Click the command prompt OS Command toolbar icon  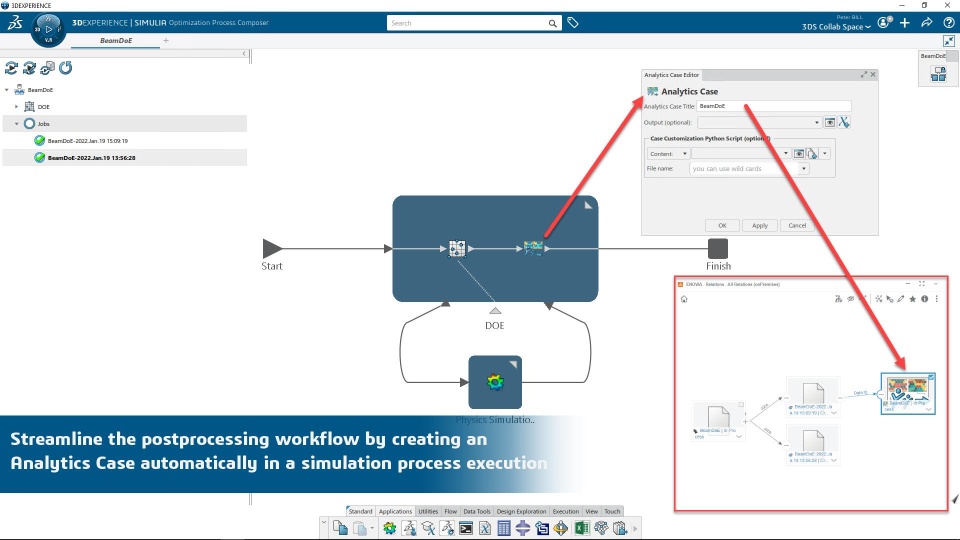pos(466,528)
